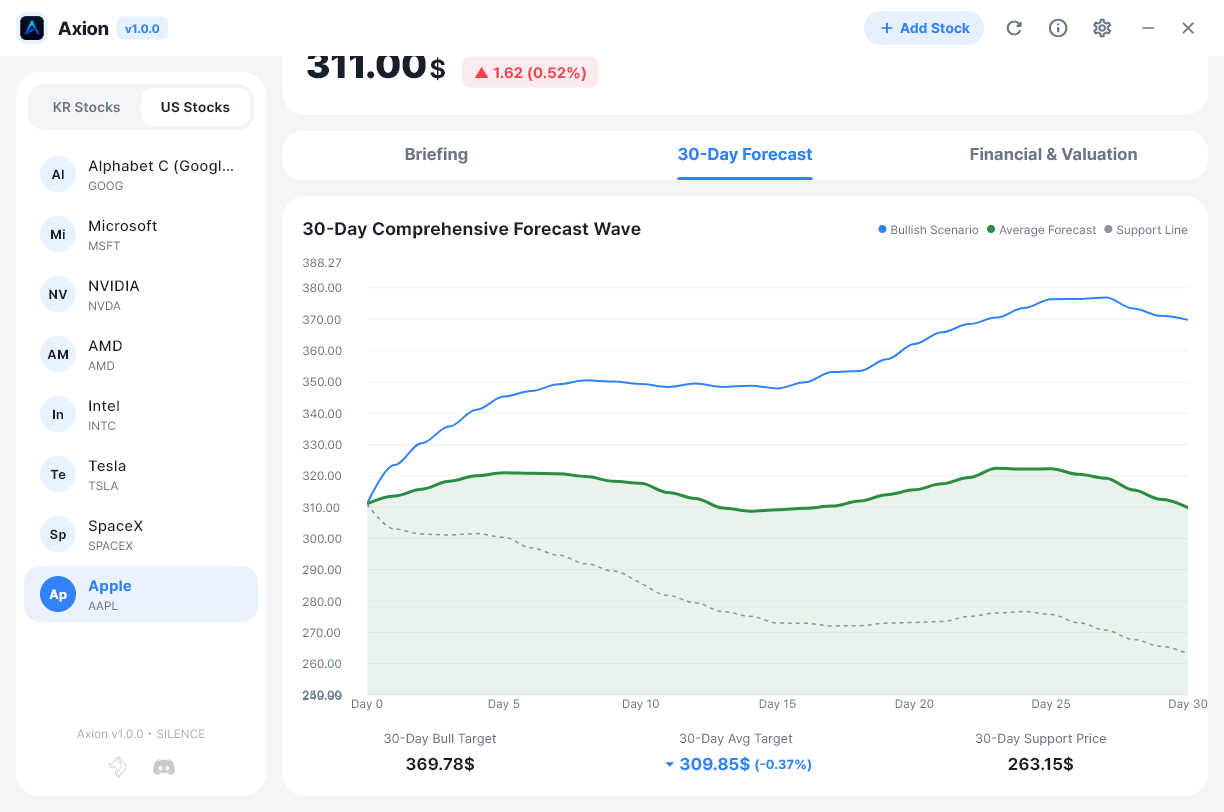Select Apple AAPL in the stock list
Screen dimensions: 1224x812
(x=141, y=595)
